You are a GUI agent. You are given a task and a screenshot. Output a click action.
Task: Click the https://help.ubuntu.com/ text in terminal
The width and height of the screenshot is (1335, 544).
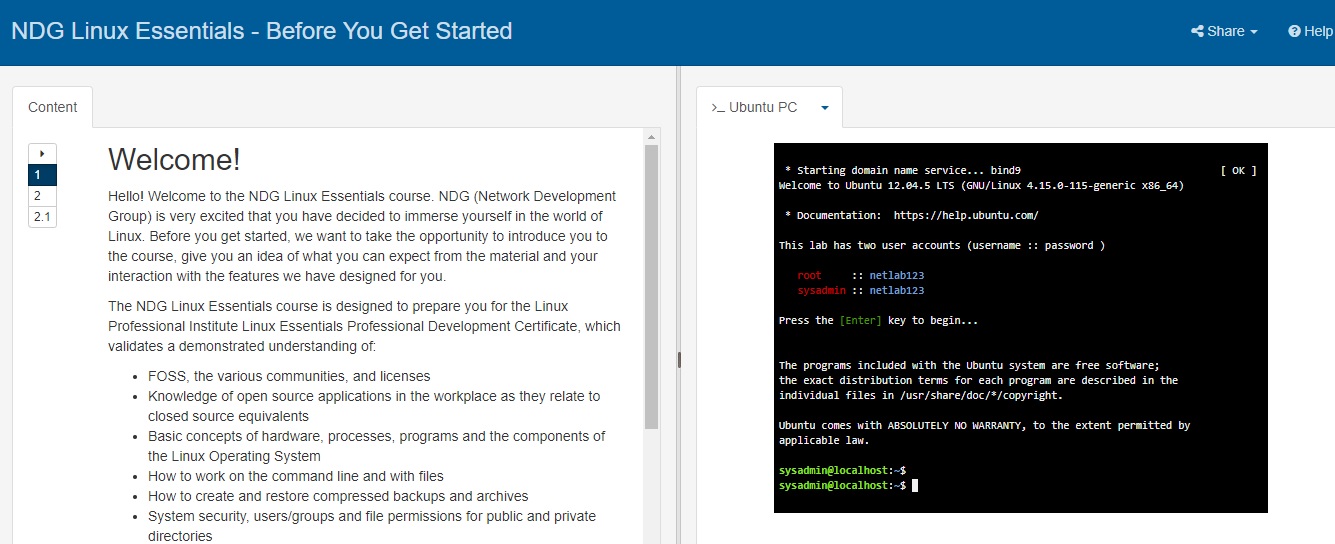pyautogui.click(x=966, y=215)
